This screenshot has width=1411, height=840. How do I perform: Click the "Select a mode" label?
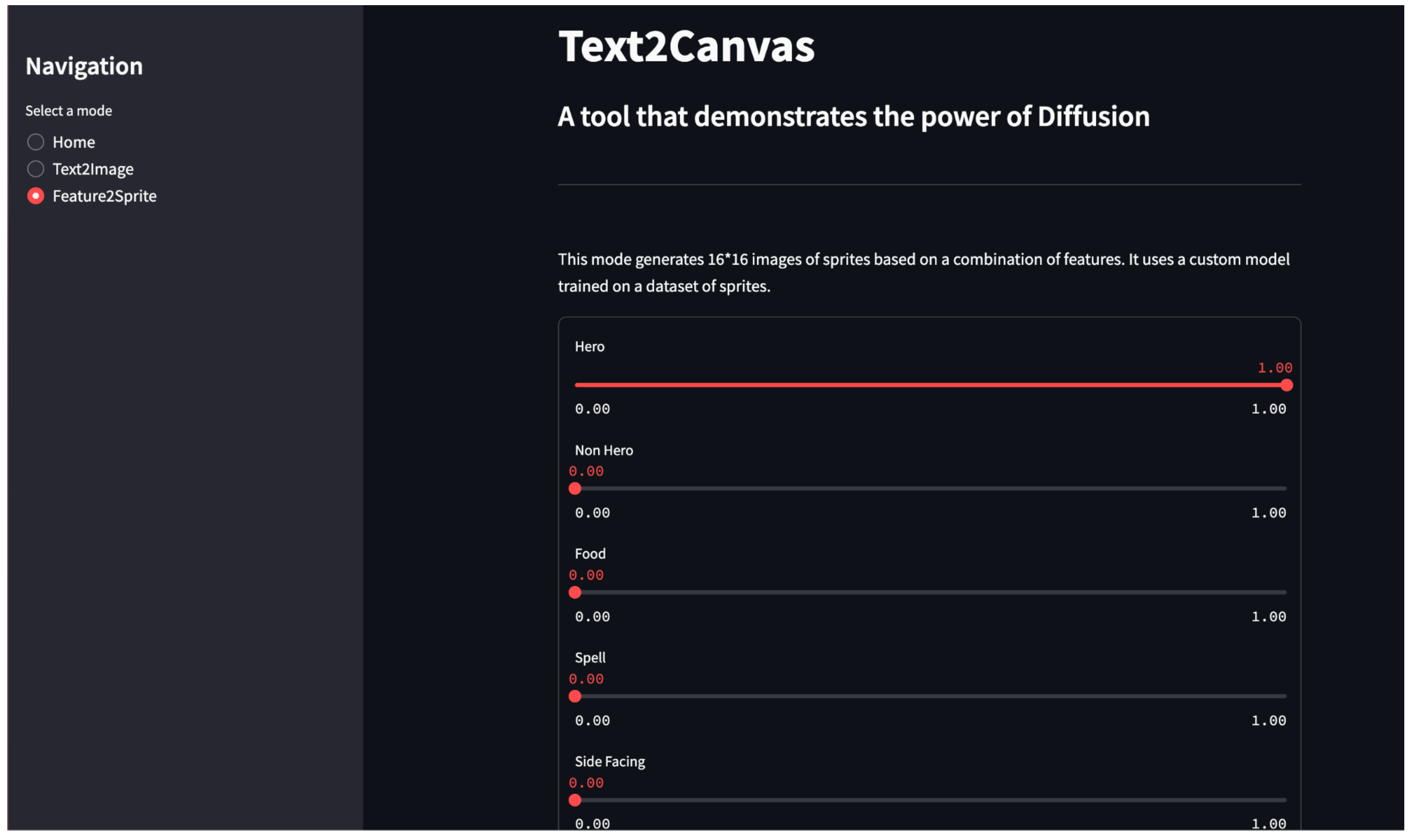pyautogui.click(x=69, y=111)
